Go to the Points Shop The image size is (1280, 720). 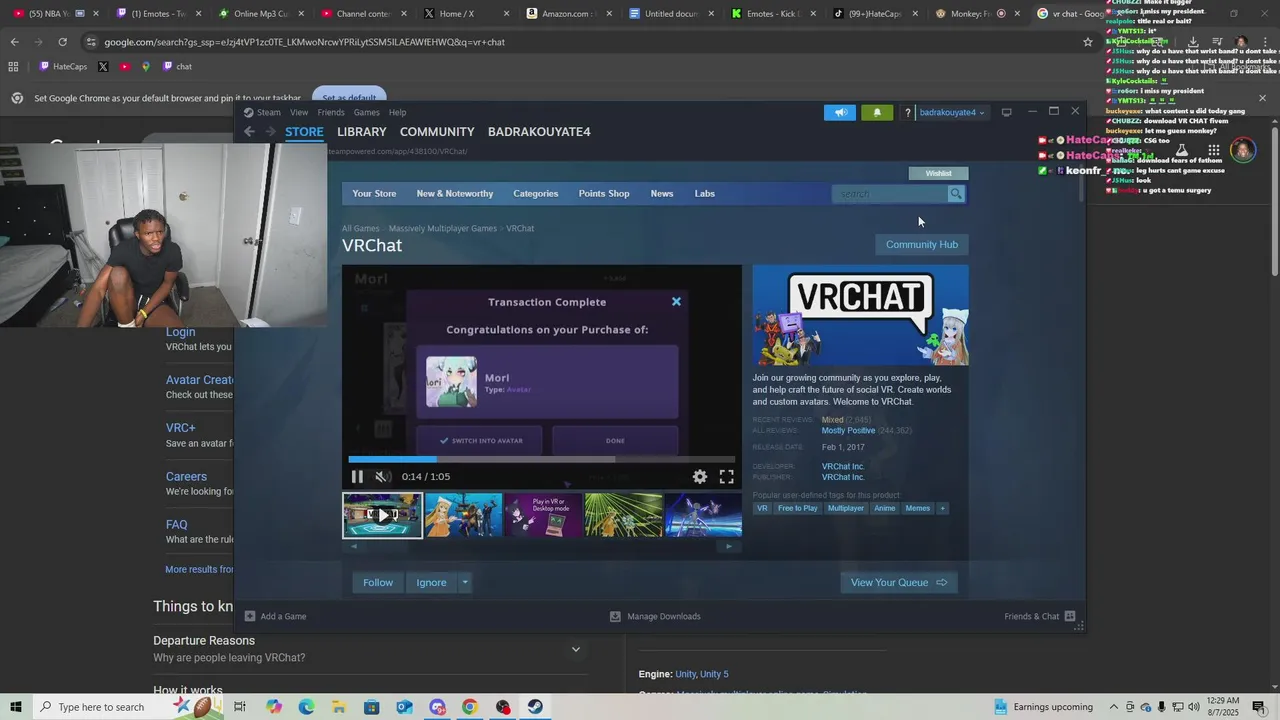(x=604, y=194)
